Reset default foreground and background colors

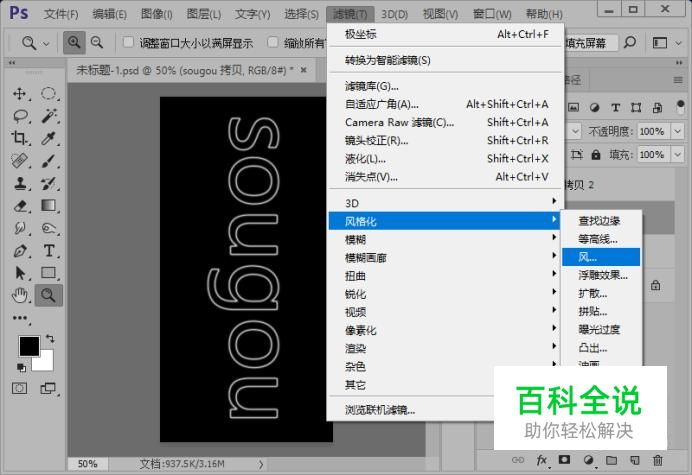(x=21, y=367)
